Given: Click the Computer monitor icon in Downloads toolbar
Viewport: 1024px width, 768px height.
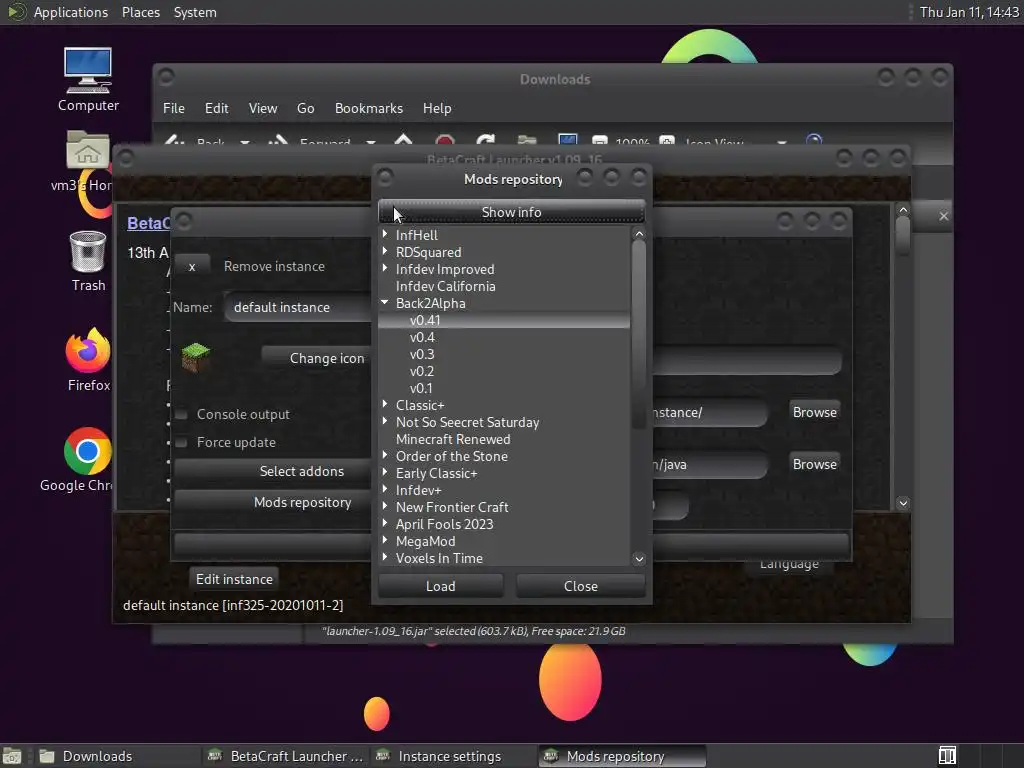Looking at the screenshot, I should coord(568,140).
